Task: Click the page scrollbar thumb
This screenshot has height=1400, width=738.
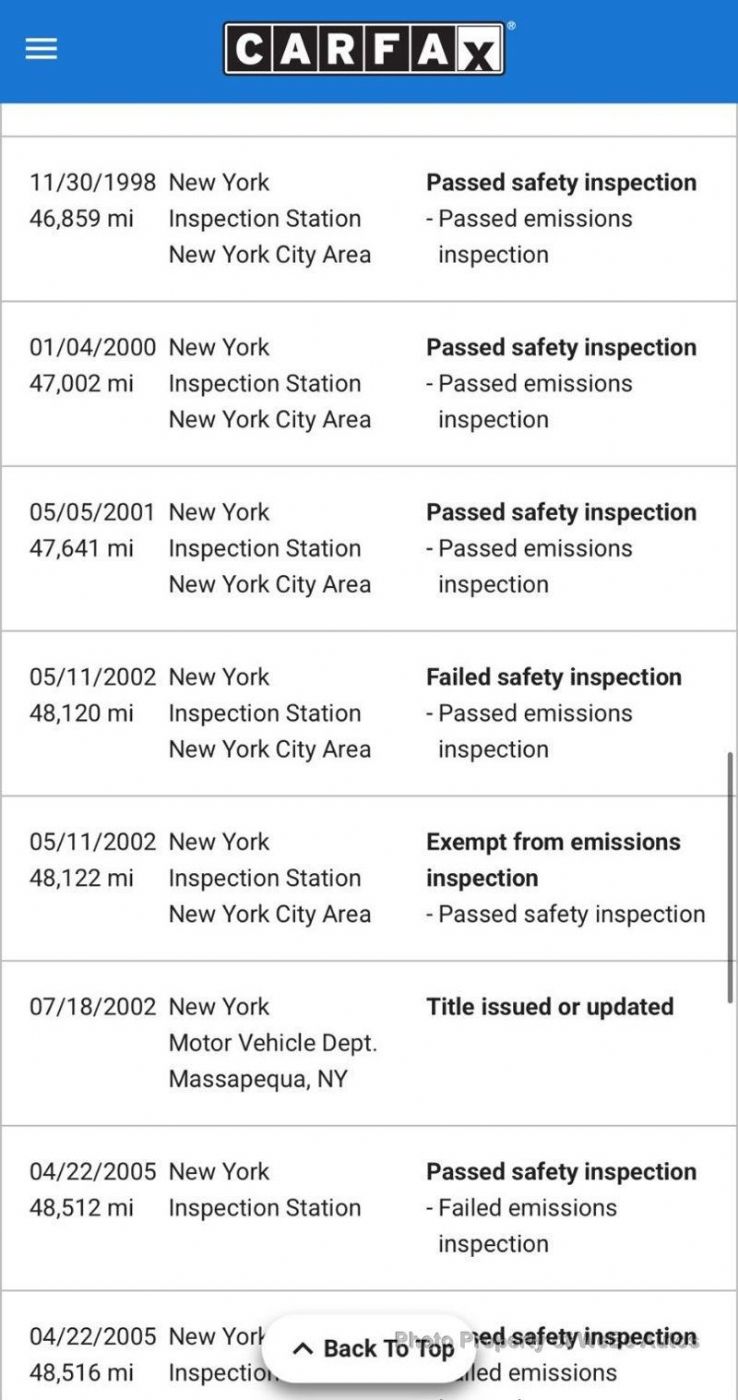Action: [x=730, y=876]
